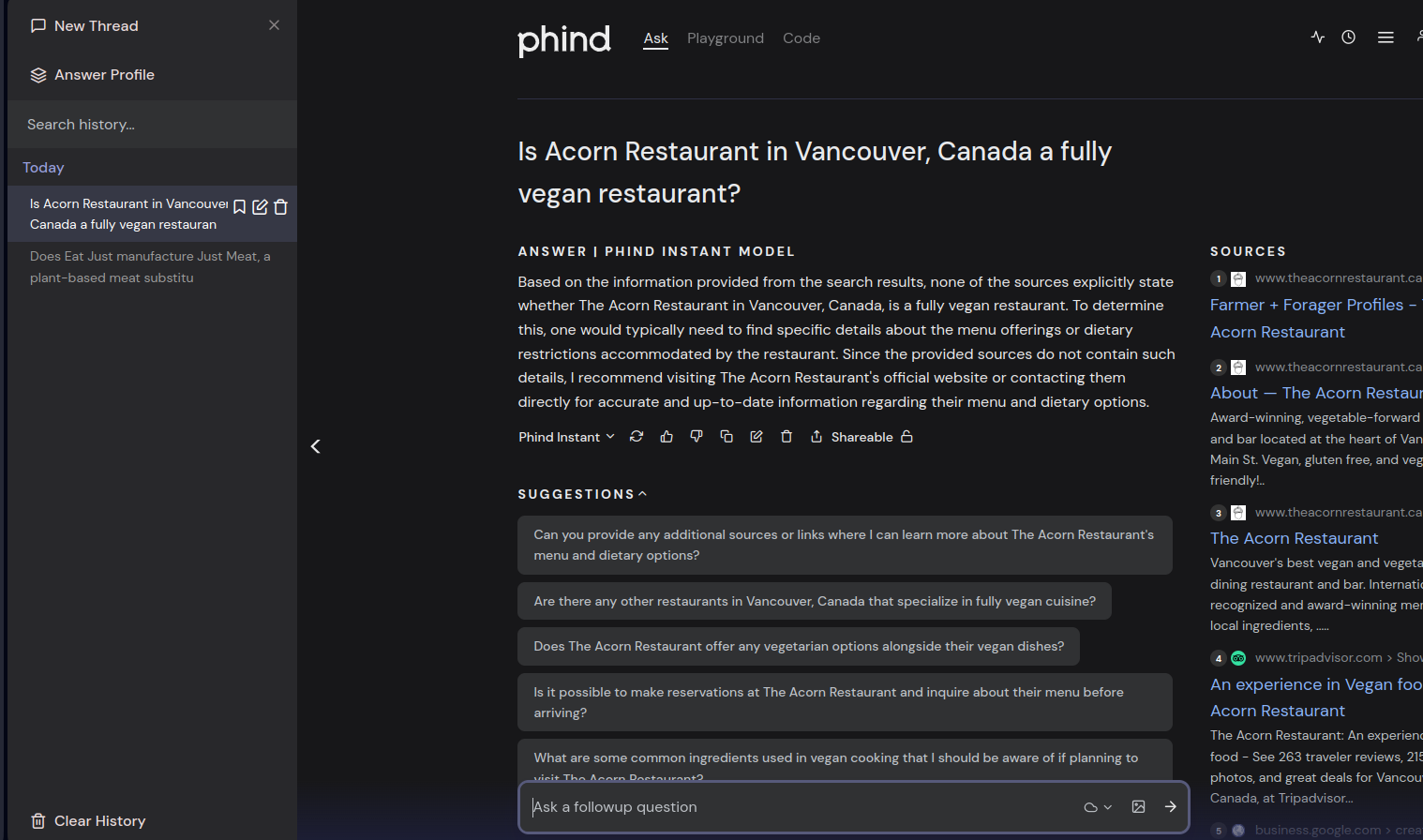This screenshot has width=1423, height=840.
Task: Switch to the Playground tab
Action: (726, 38)
